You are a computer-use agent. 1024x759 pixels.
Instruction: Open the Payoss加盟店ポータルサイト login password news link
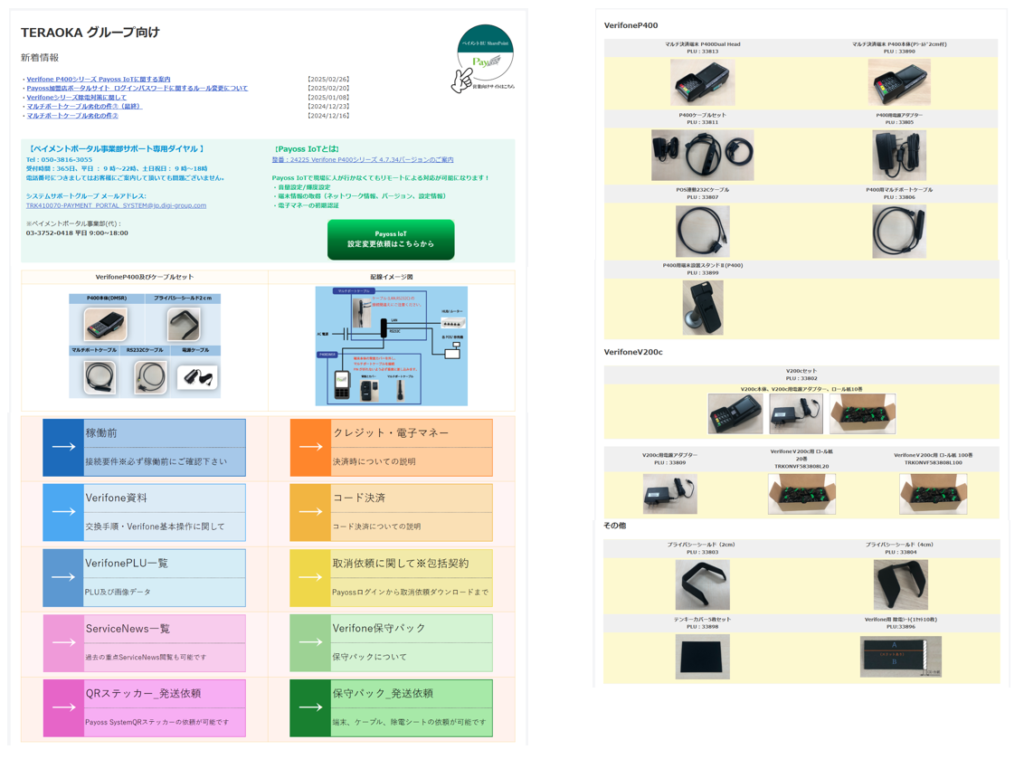pyautogui.click(x=137, y=88)
